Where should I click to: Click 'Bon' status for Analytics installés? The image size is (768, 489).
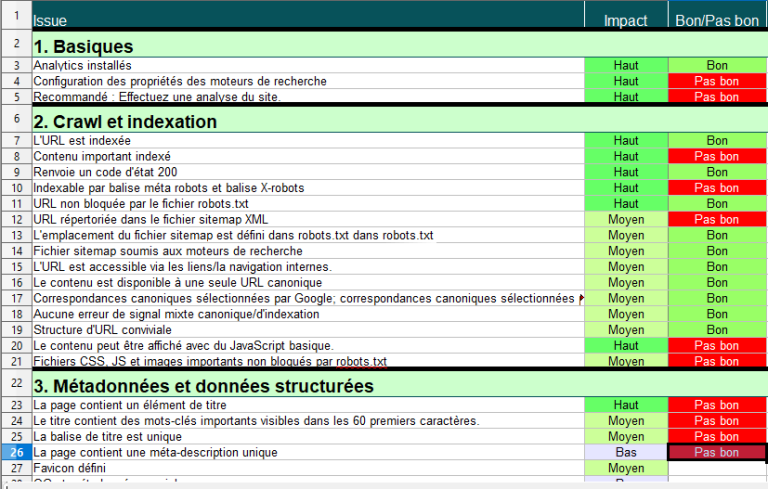pyautogui.click(x=717, y=65)
